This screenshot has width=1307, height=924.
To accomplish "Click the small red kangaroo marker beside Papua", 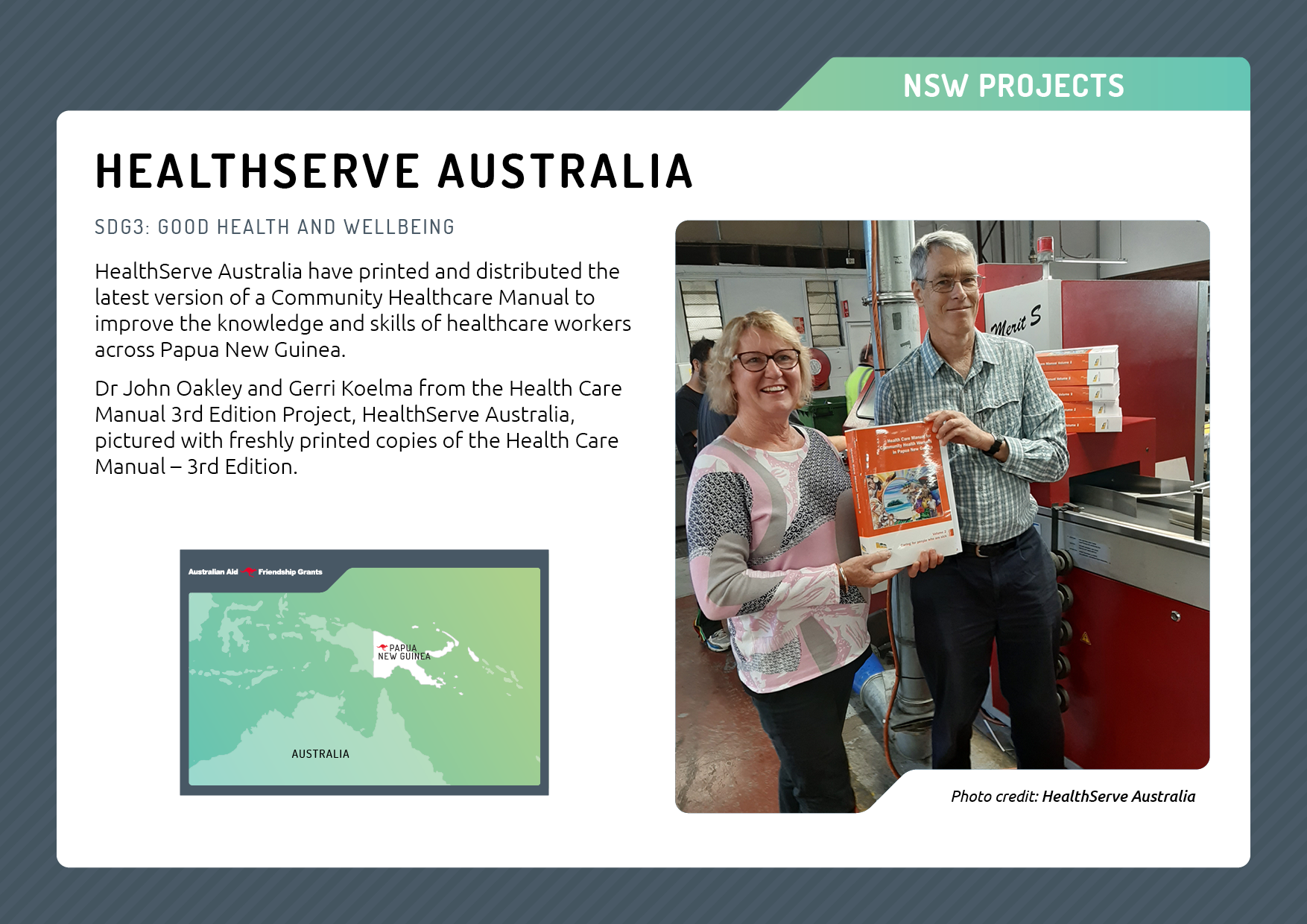I will tap(382, 648).
